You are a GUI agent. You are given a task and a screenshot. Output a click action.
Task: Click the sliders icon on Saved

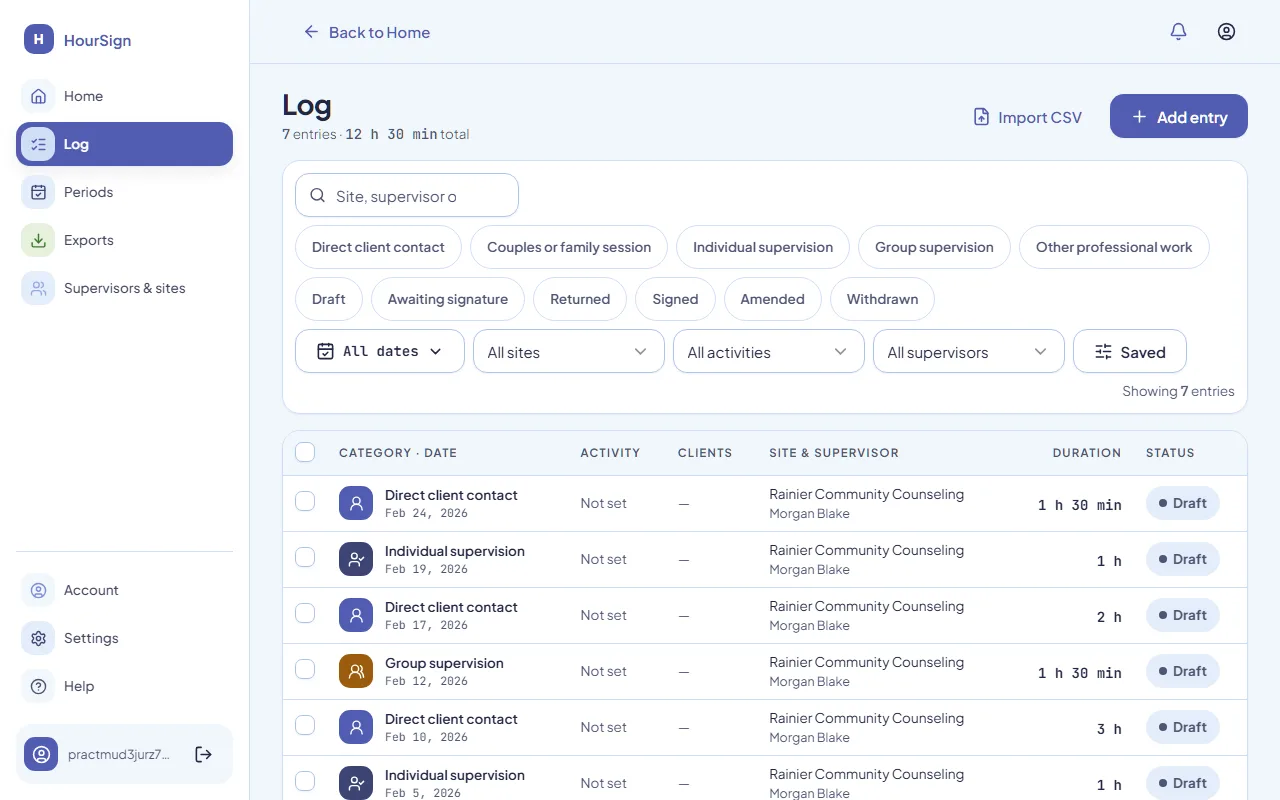1103,352
